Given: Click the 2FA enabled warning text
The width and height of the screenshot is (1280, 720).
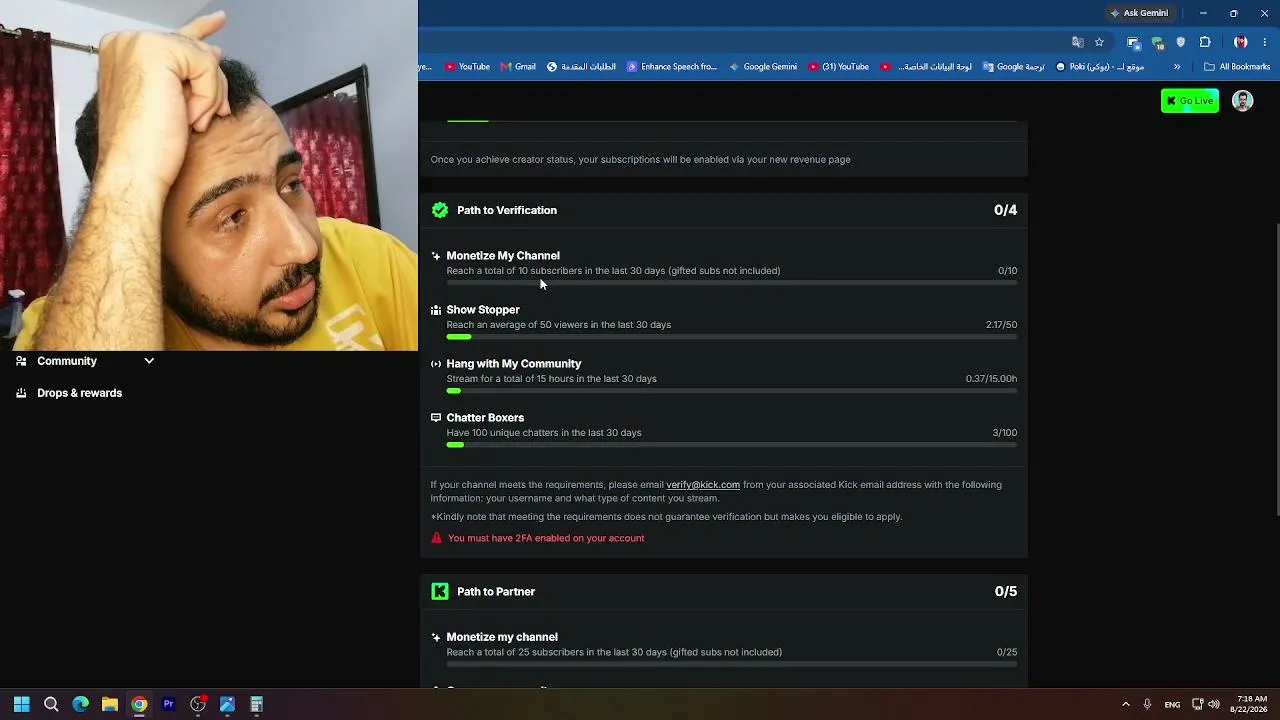Looking at the screenshot, I should click(x=546, y=538).
